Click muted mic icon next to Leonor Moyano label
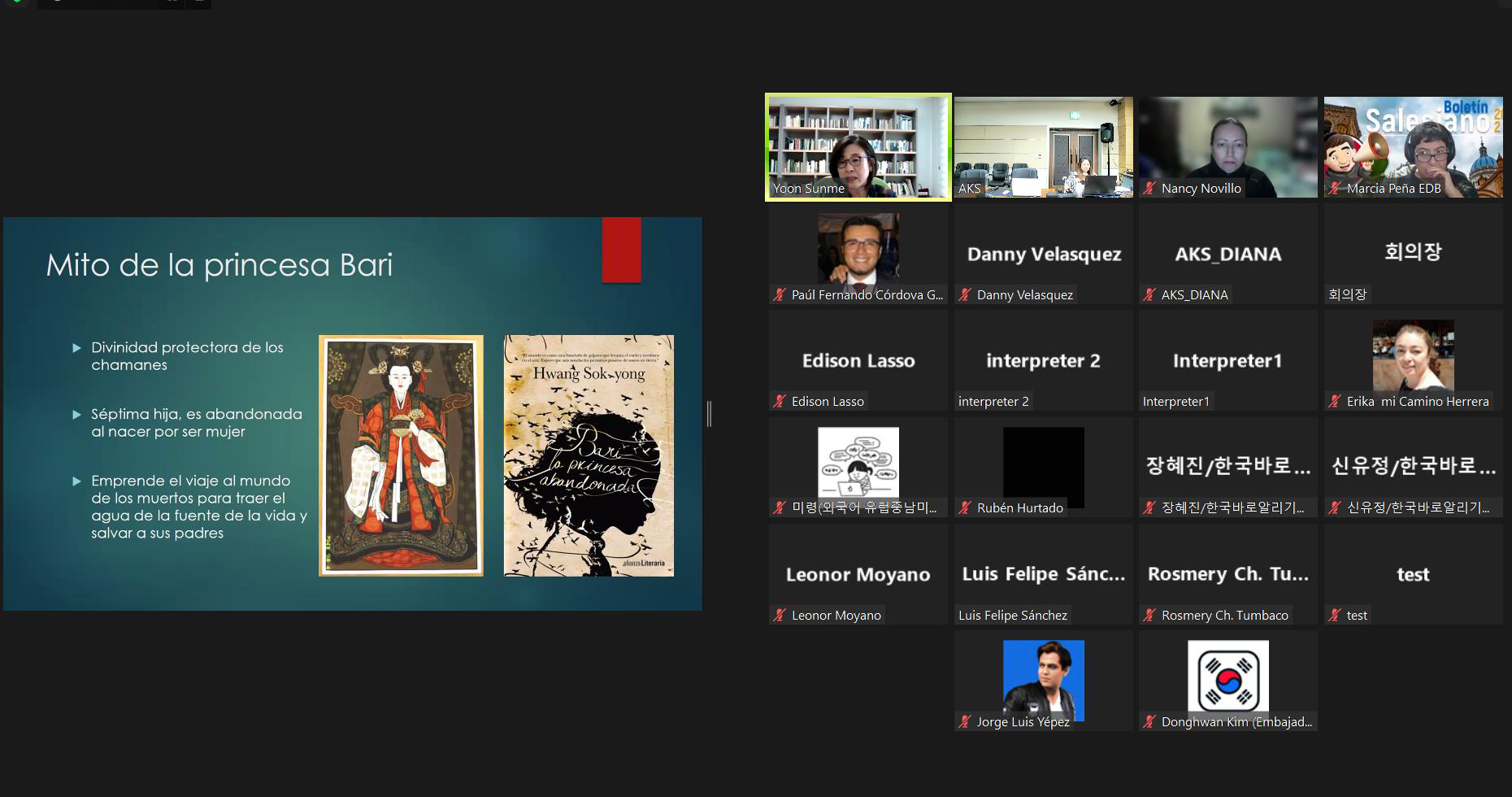 point(780,616)
